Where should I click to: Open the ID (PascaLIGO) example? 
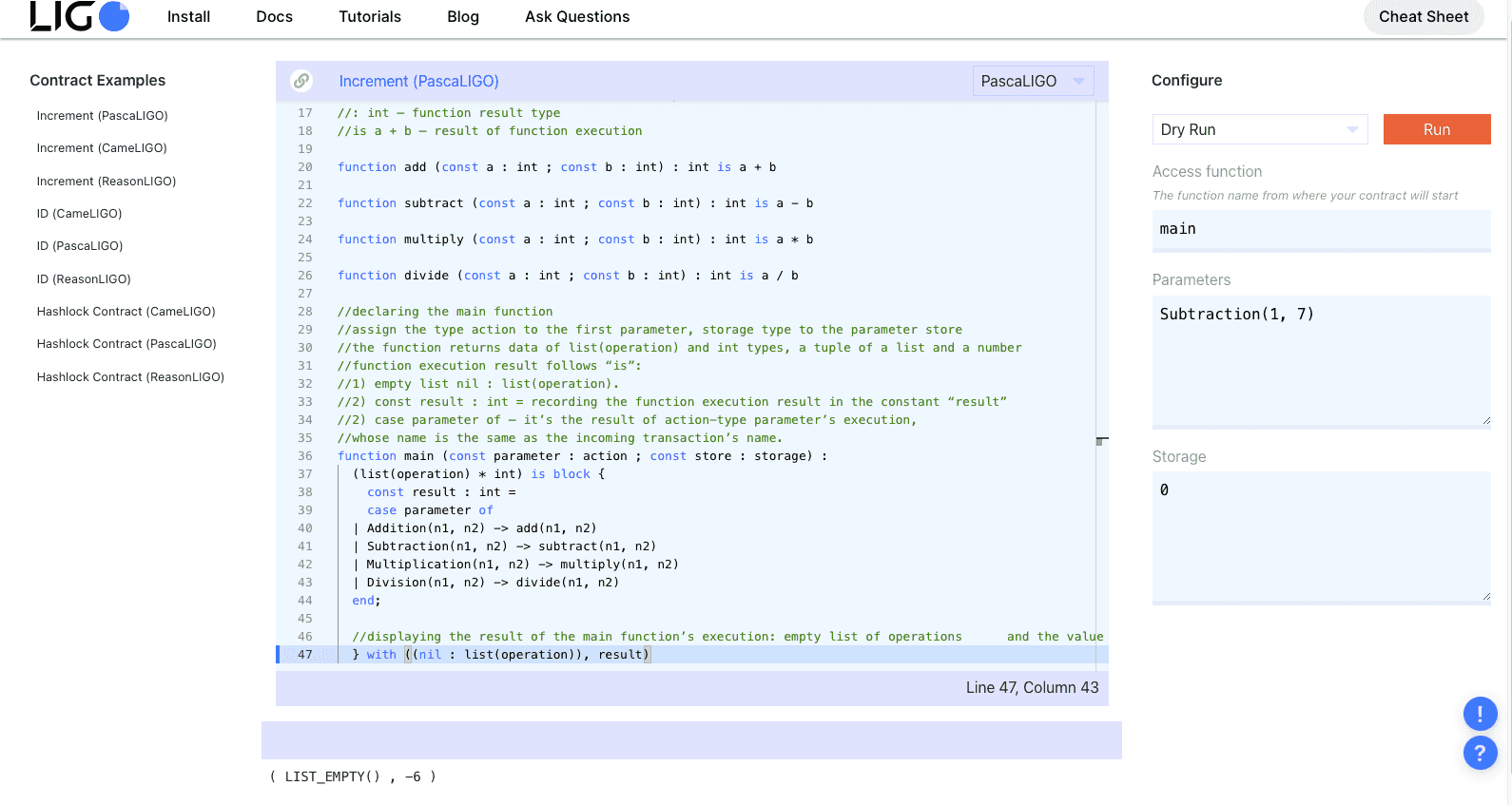click(80, 246)
